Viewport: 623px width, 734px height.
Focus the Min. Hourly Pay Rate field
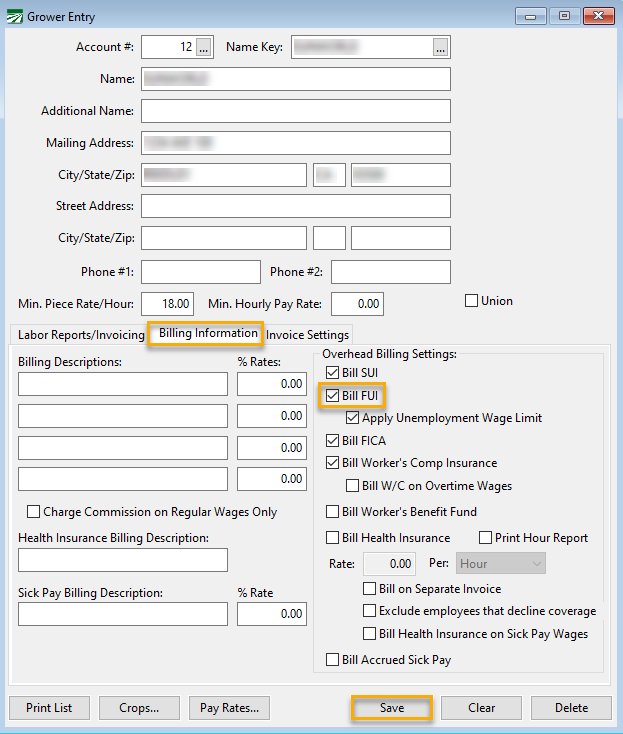tap(356, 303)
